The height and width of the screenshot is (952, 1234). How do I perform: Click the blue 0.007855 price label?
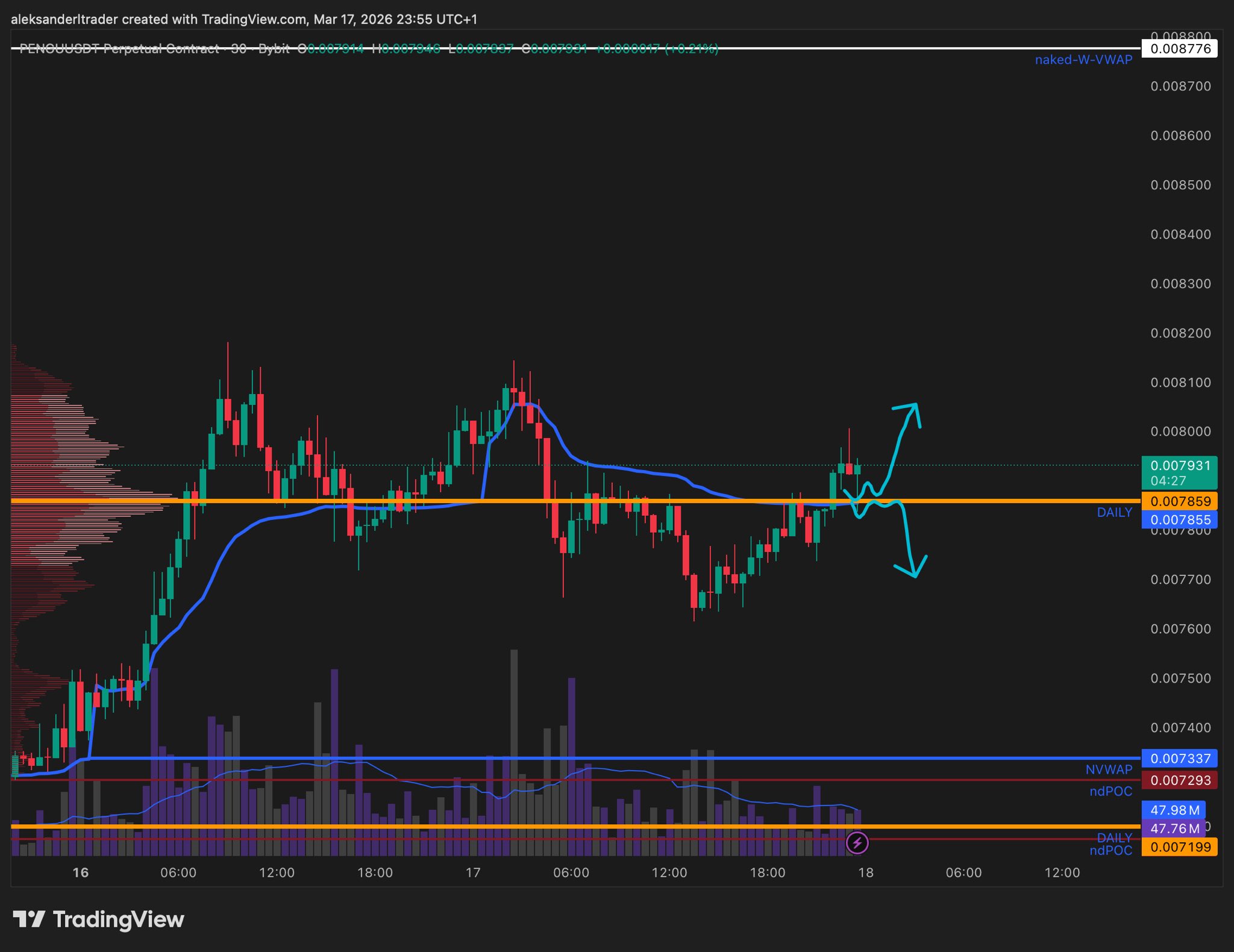click(x=1179, y=520)
